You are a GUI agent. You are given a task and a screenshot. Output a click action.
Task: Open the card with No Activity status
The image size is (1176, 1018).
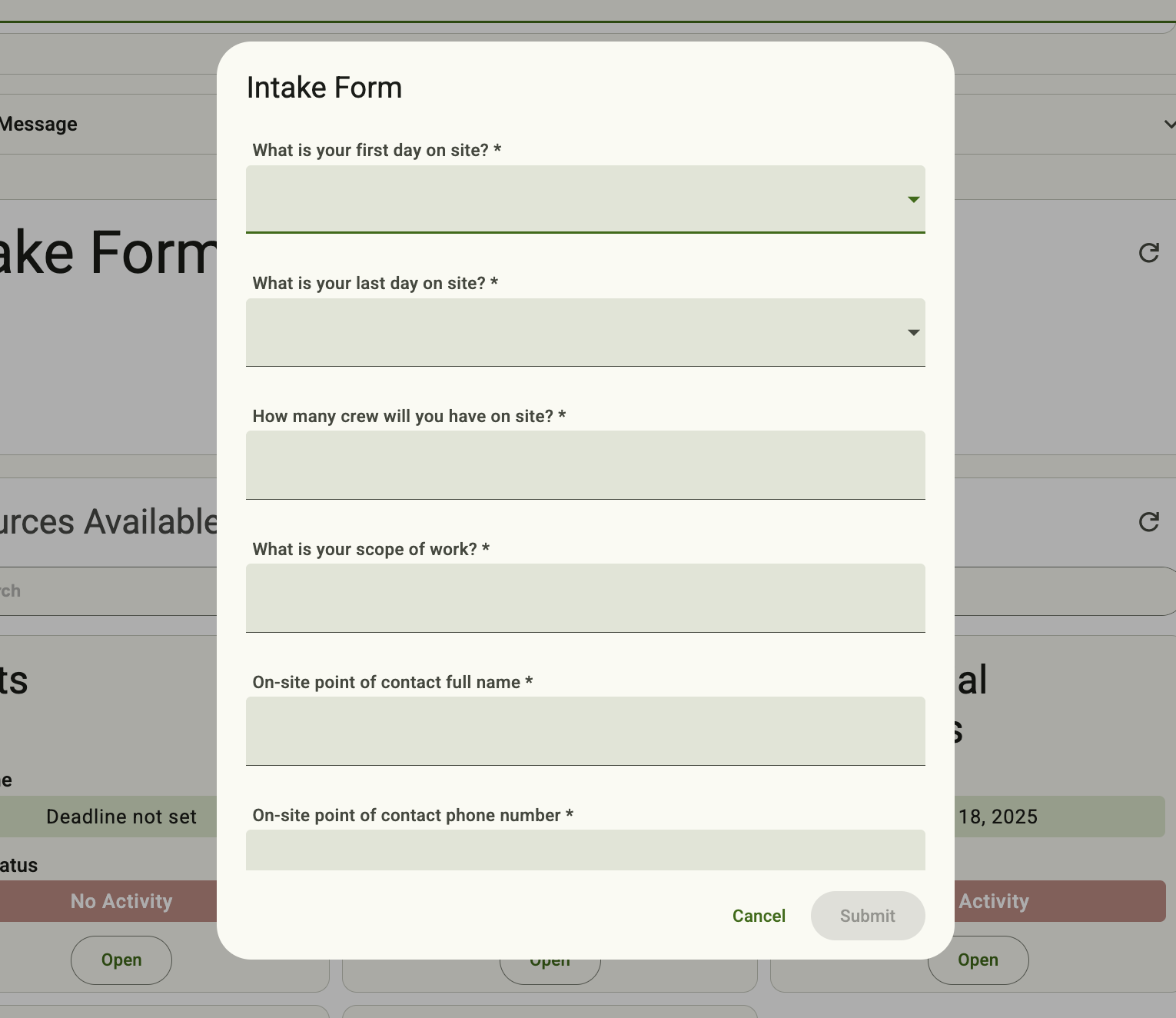pyautogui.click(x=121, y=960)
